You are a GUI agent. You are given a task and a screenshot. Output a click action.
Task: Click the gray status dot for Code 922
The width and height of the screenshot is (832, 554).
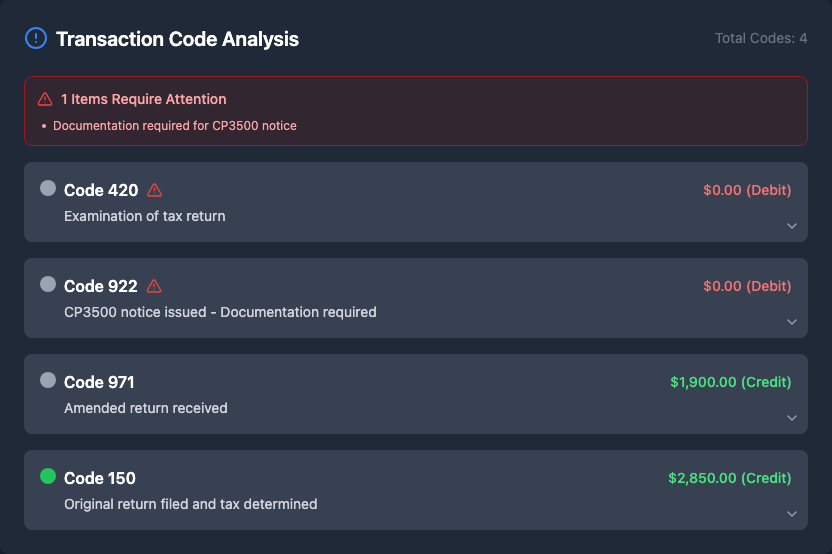coord(47,284)
